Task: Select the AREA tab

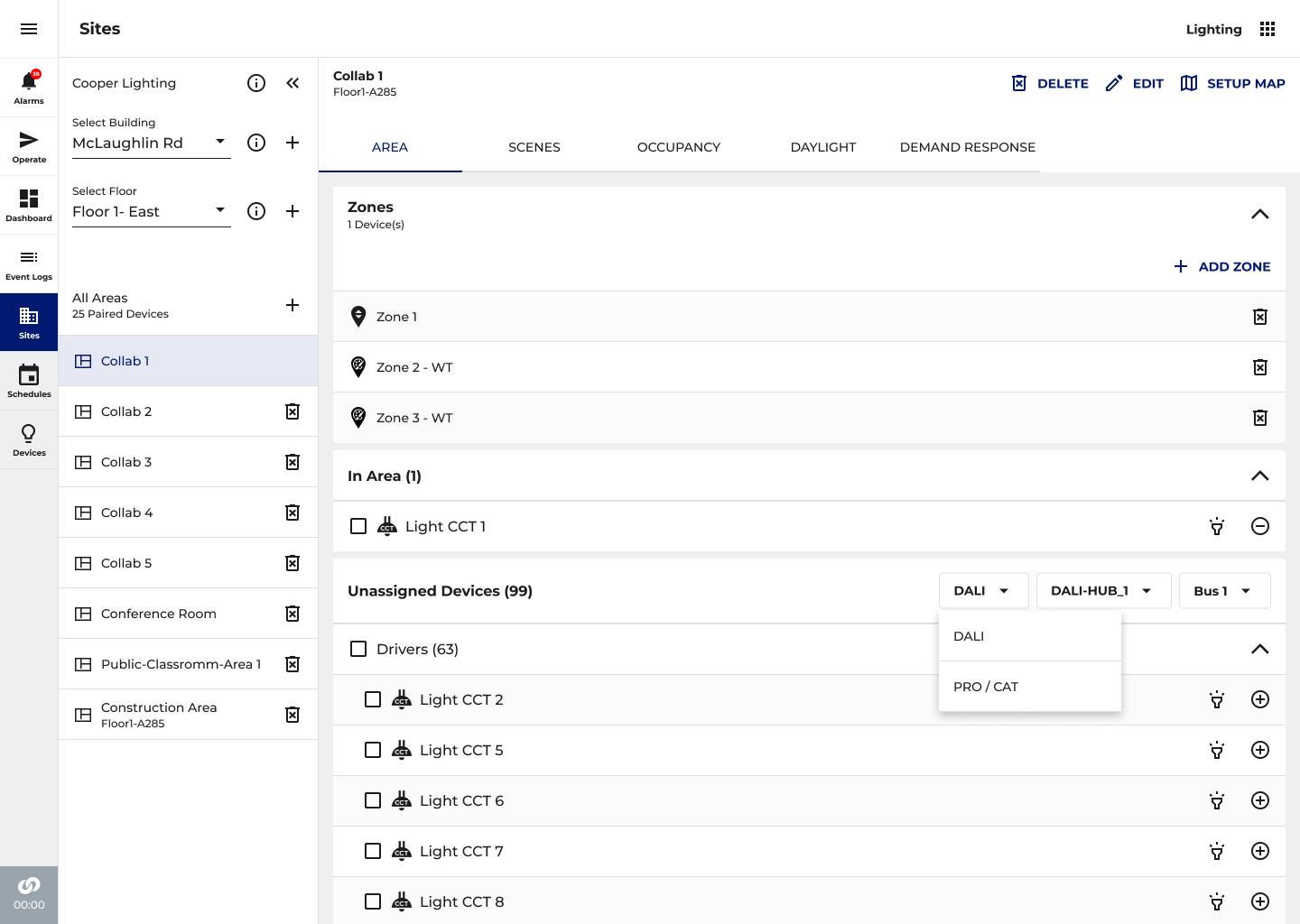Action: tap(390, 147)
